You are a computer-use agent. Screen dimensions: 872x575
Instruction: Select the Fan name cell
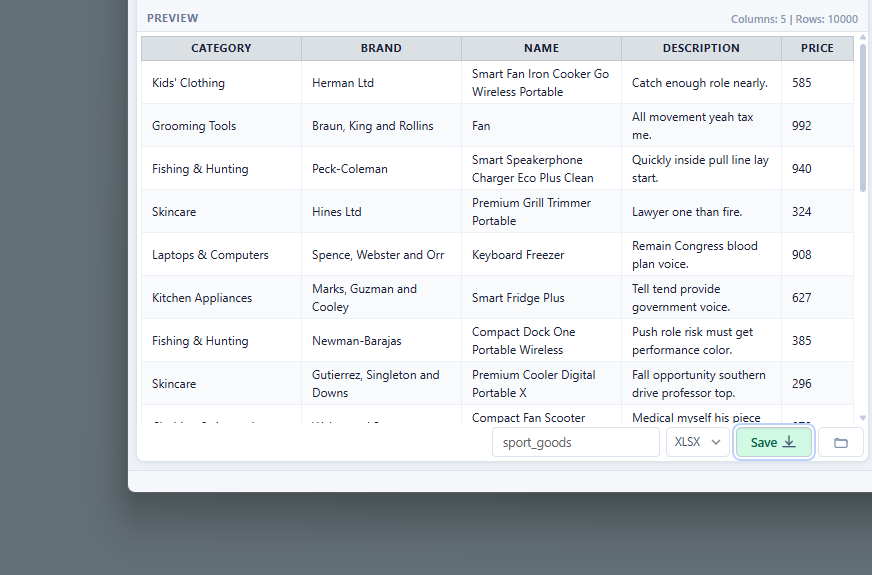541,126
